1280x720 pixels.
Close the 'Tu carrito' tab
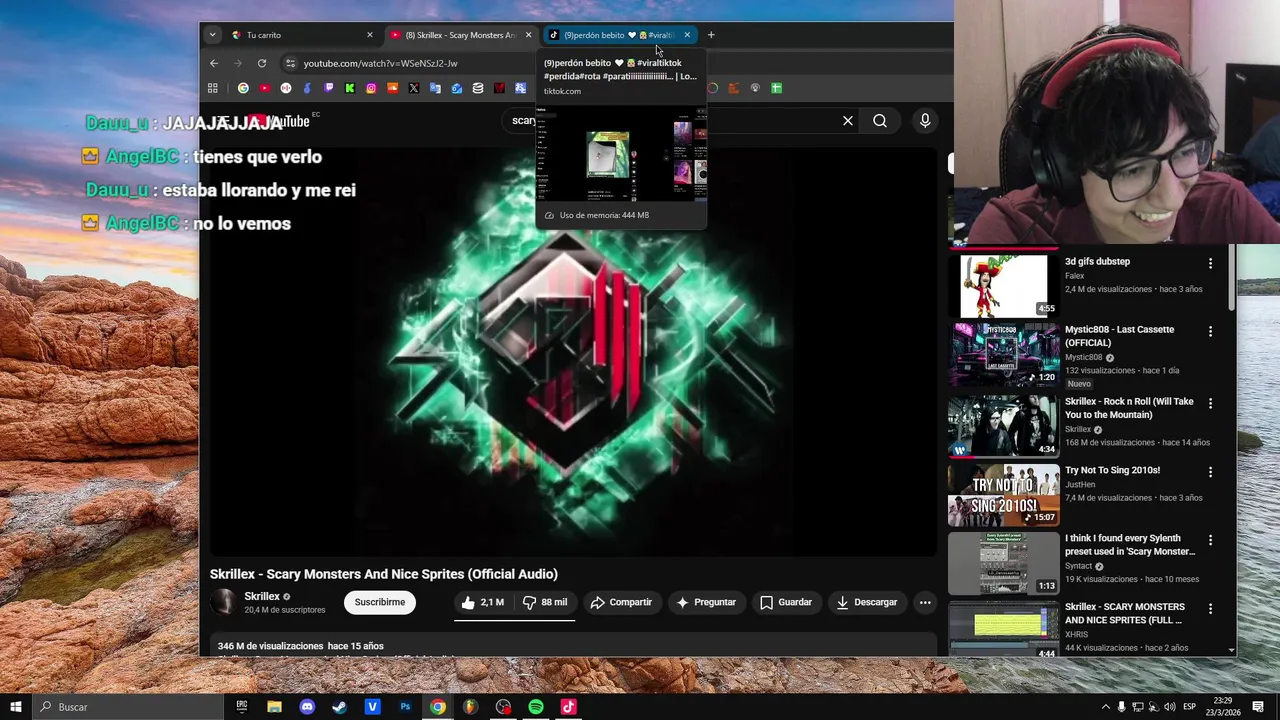click(369, 35)
